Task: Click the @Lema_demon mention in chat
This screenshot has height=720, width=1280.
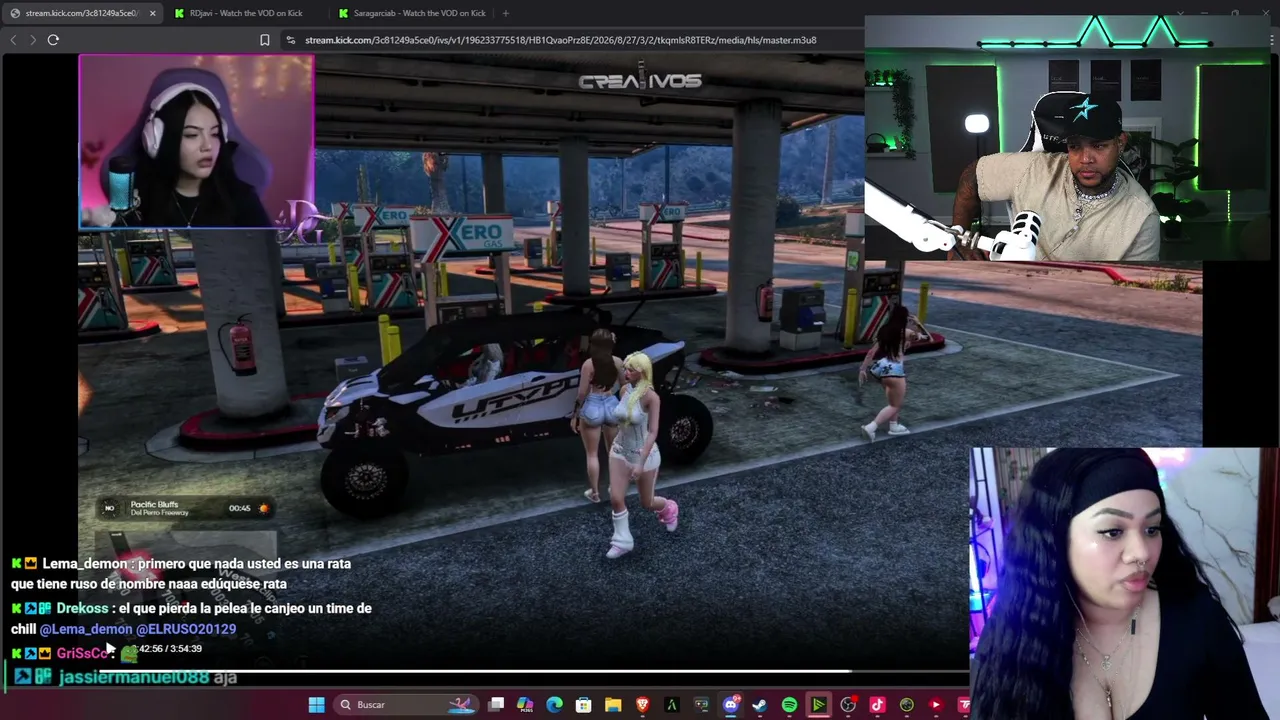Action: click(x=86, y=629)
